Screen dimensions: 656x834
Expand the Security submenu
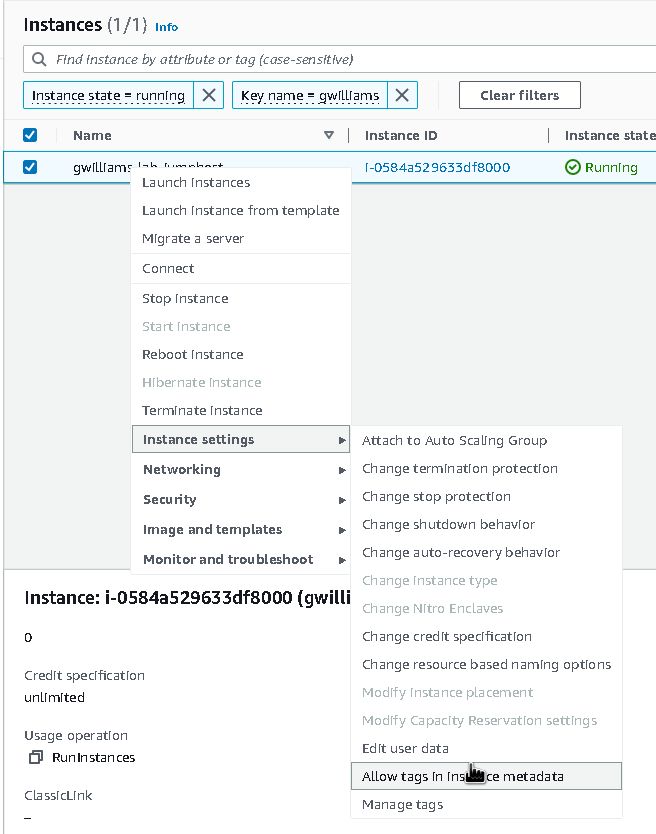tap(240, 499)
